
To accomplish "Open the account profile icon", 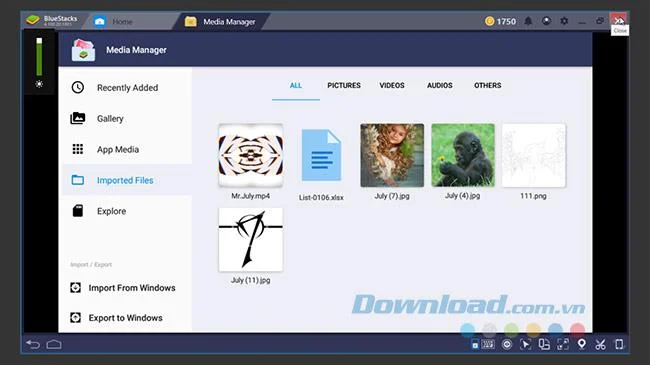I will point(546,21).
